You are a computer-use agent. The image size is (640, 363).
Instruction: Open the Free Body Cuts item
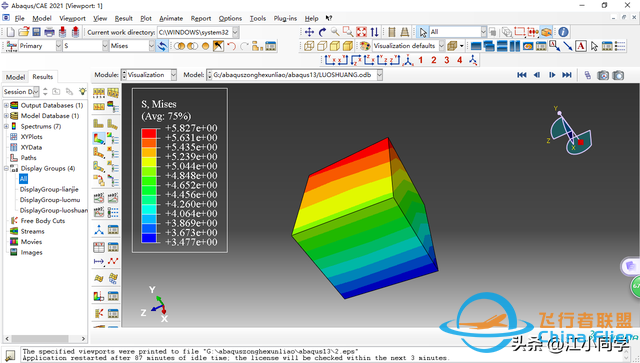click(43, 221)
